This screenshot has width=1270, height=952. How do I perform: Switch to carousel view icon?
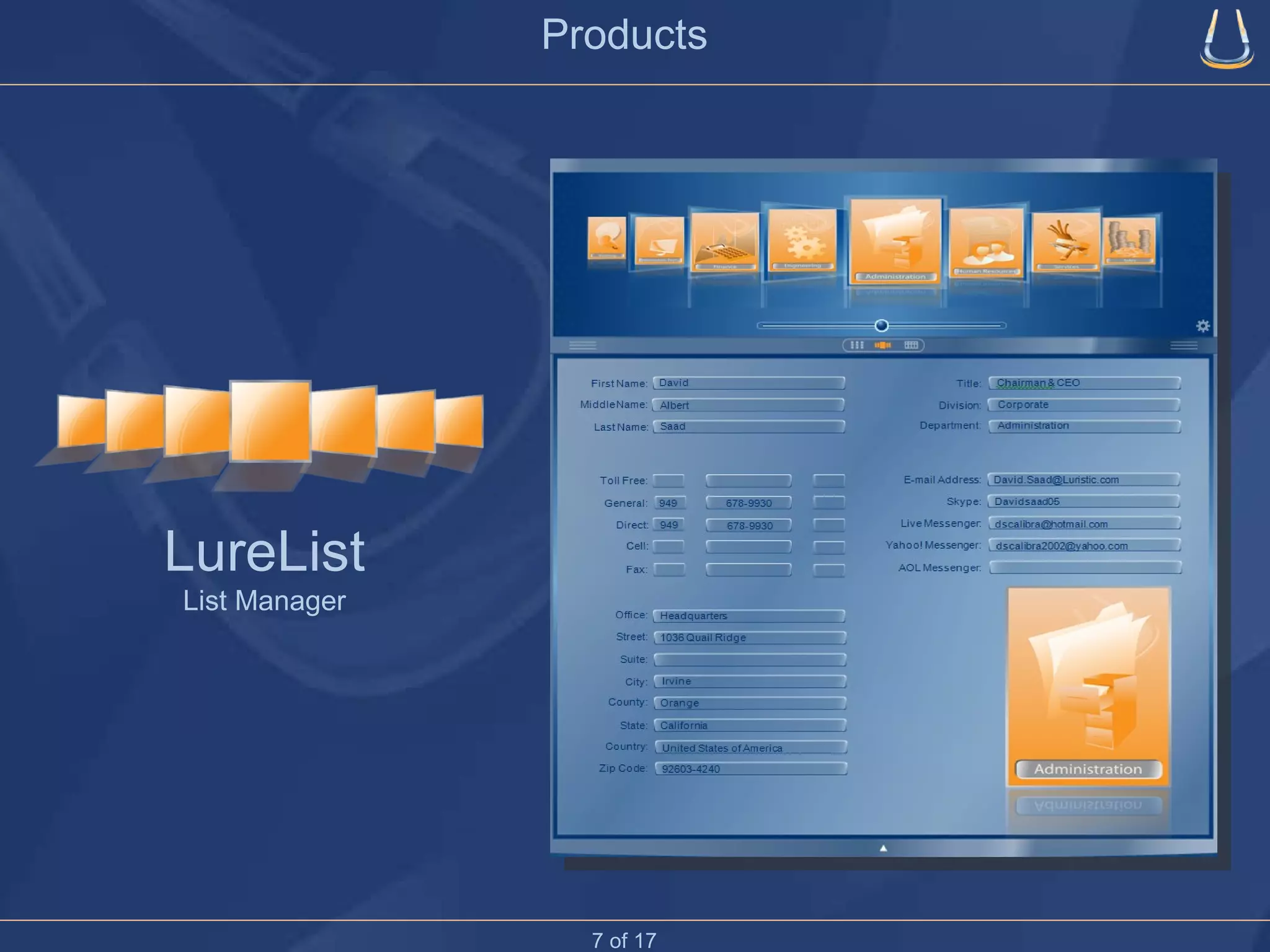point(882,345)
